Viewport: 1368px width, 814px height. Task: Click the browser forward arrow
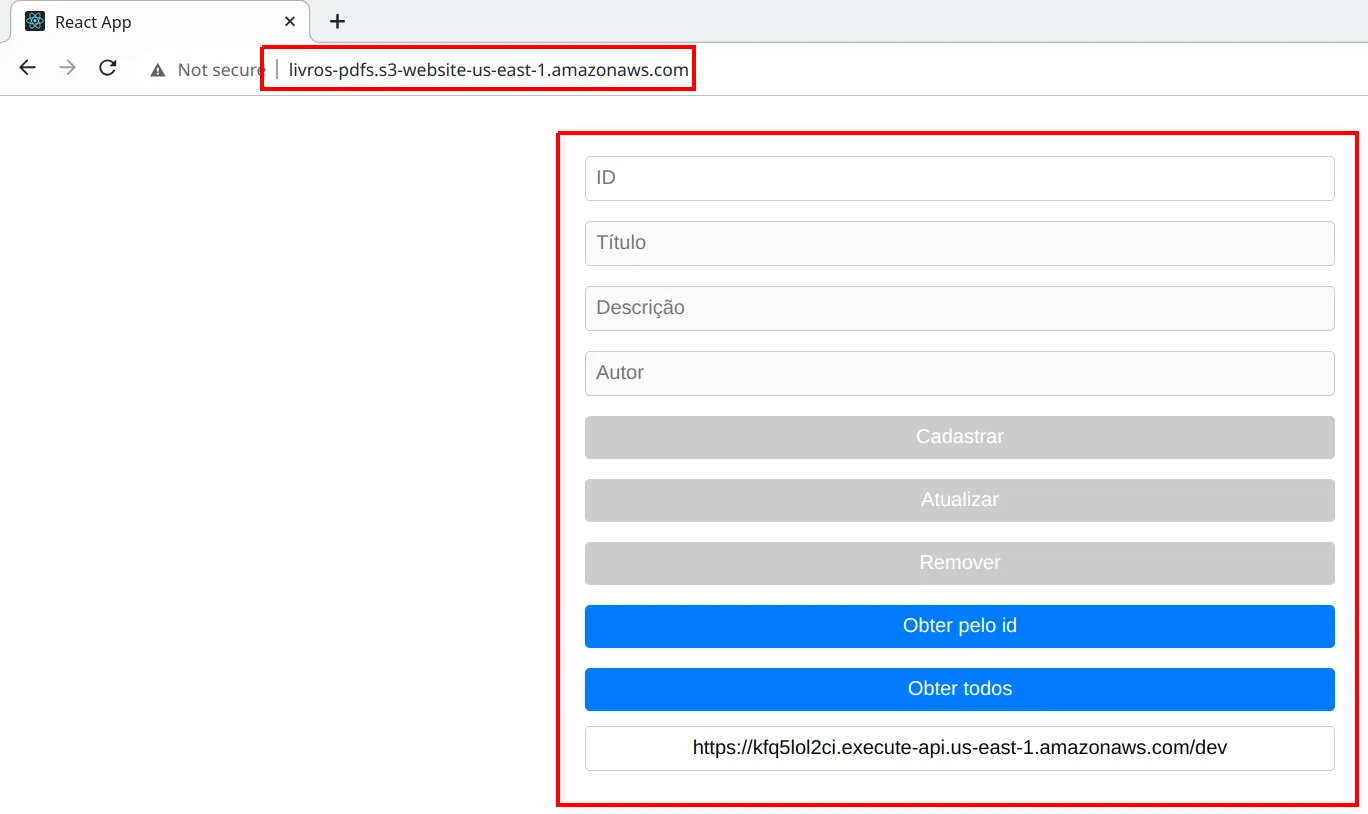(x=67, y=68)
